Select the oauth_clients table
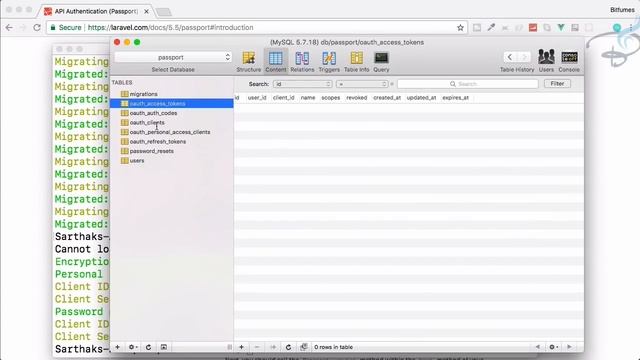 pos(172,122)
